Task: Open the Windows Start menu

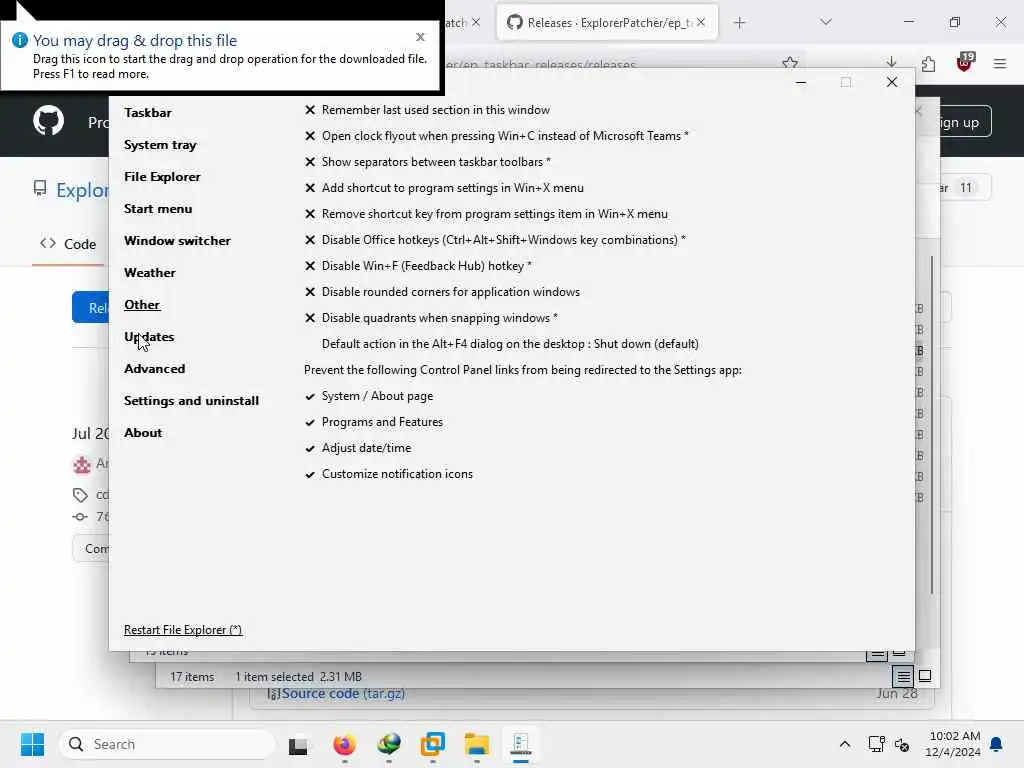Action: tap(32, 744)
